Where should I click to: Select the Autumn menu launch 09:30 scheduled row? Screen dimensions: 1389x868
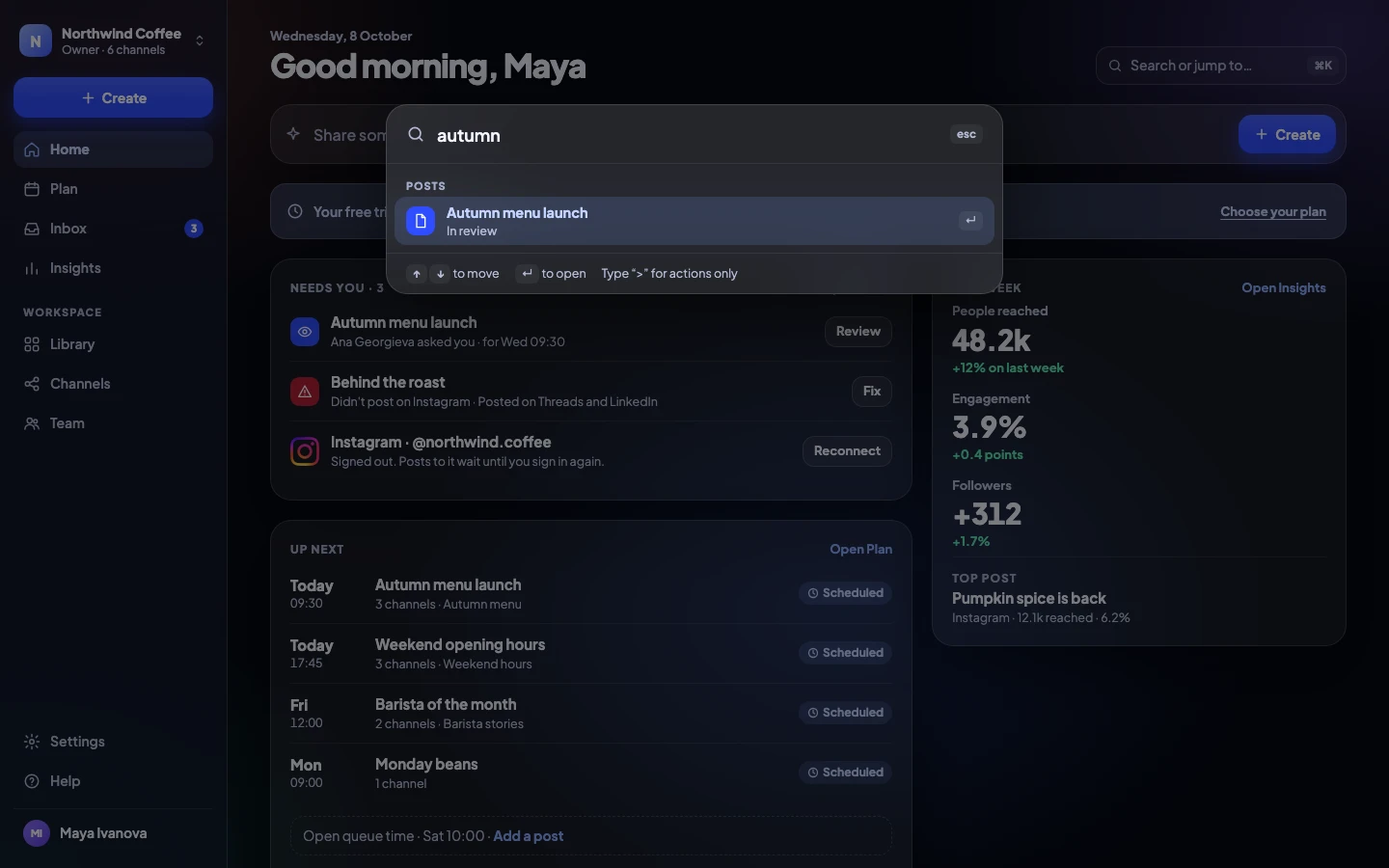591,594
